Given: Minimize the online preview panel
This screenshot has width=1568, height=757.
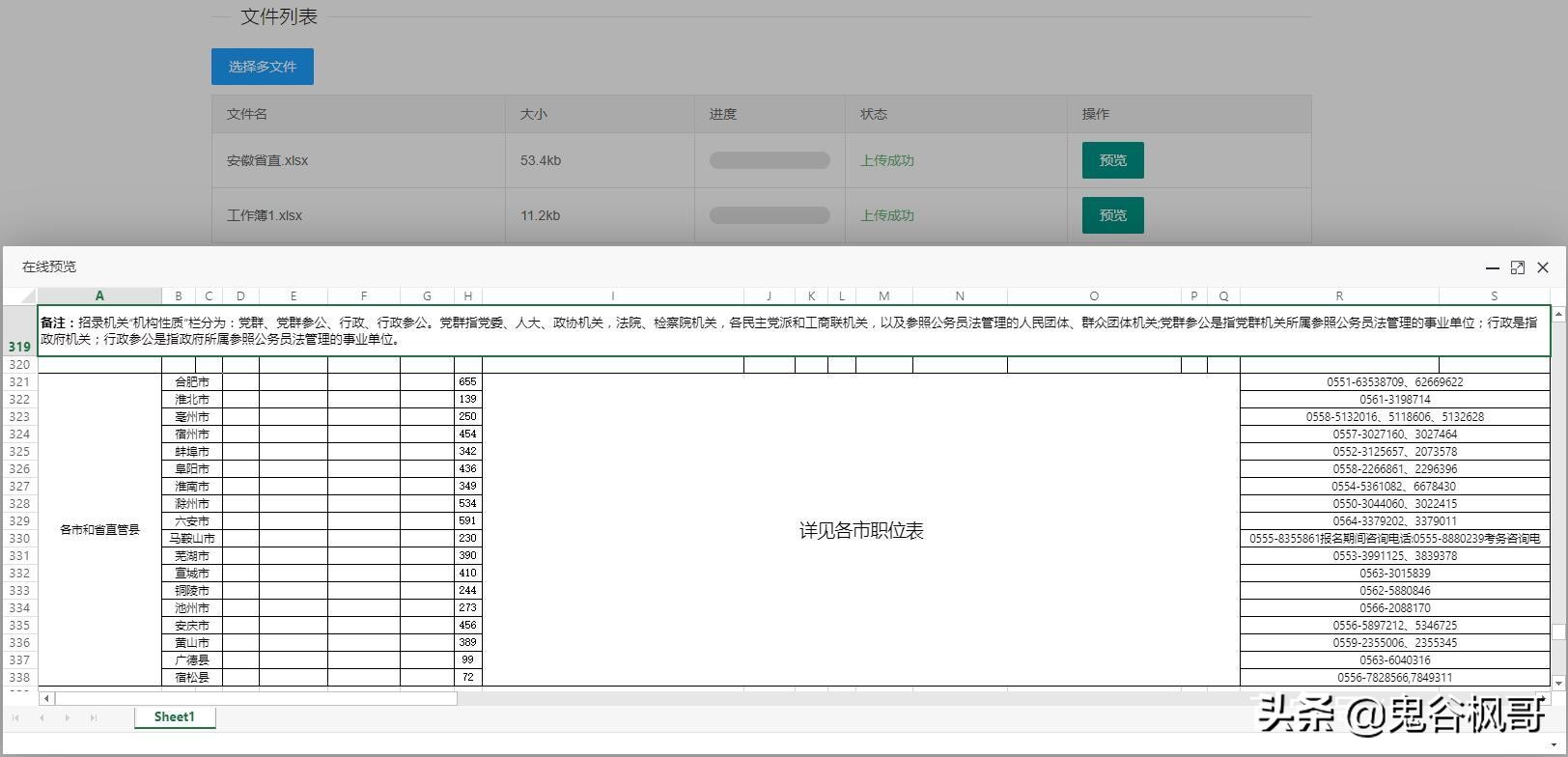Looking at the screenshot, I should click(1492, 267).
